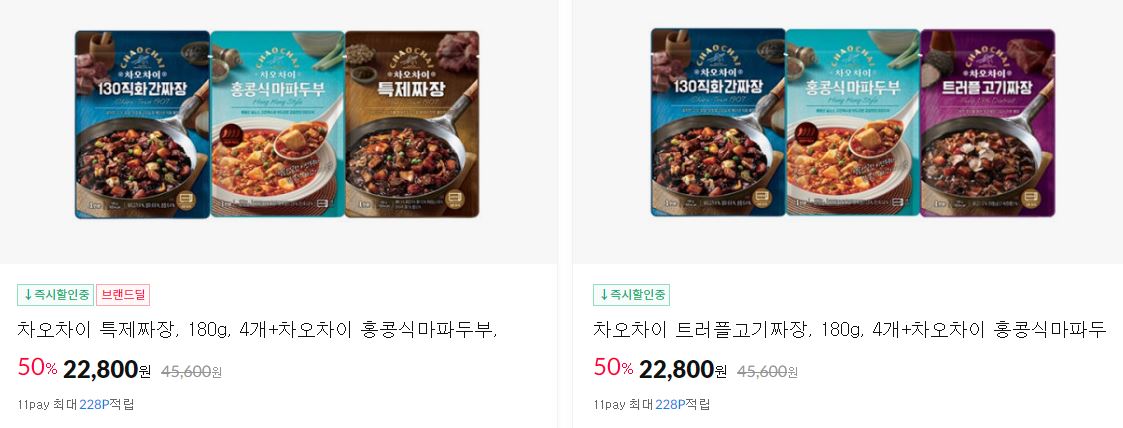
Task: Click the 특제짜장 brown pouch image
Action: pos(412,124)
